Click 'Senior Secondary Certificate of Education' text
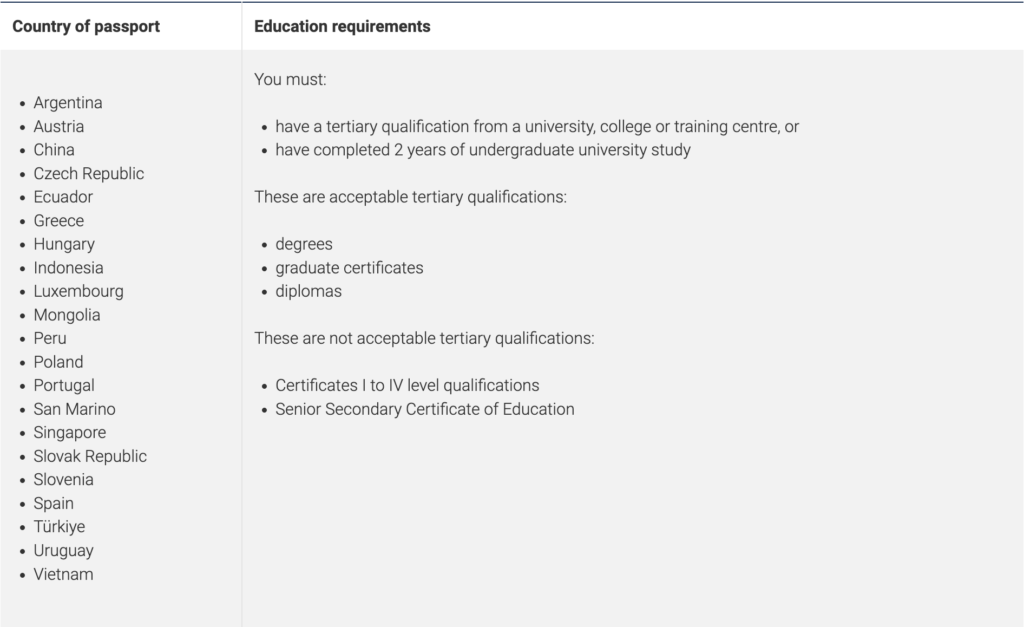The height and width of the screenshot is (627, 1024). [x=425, y=409]
